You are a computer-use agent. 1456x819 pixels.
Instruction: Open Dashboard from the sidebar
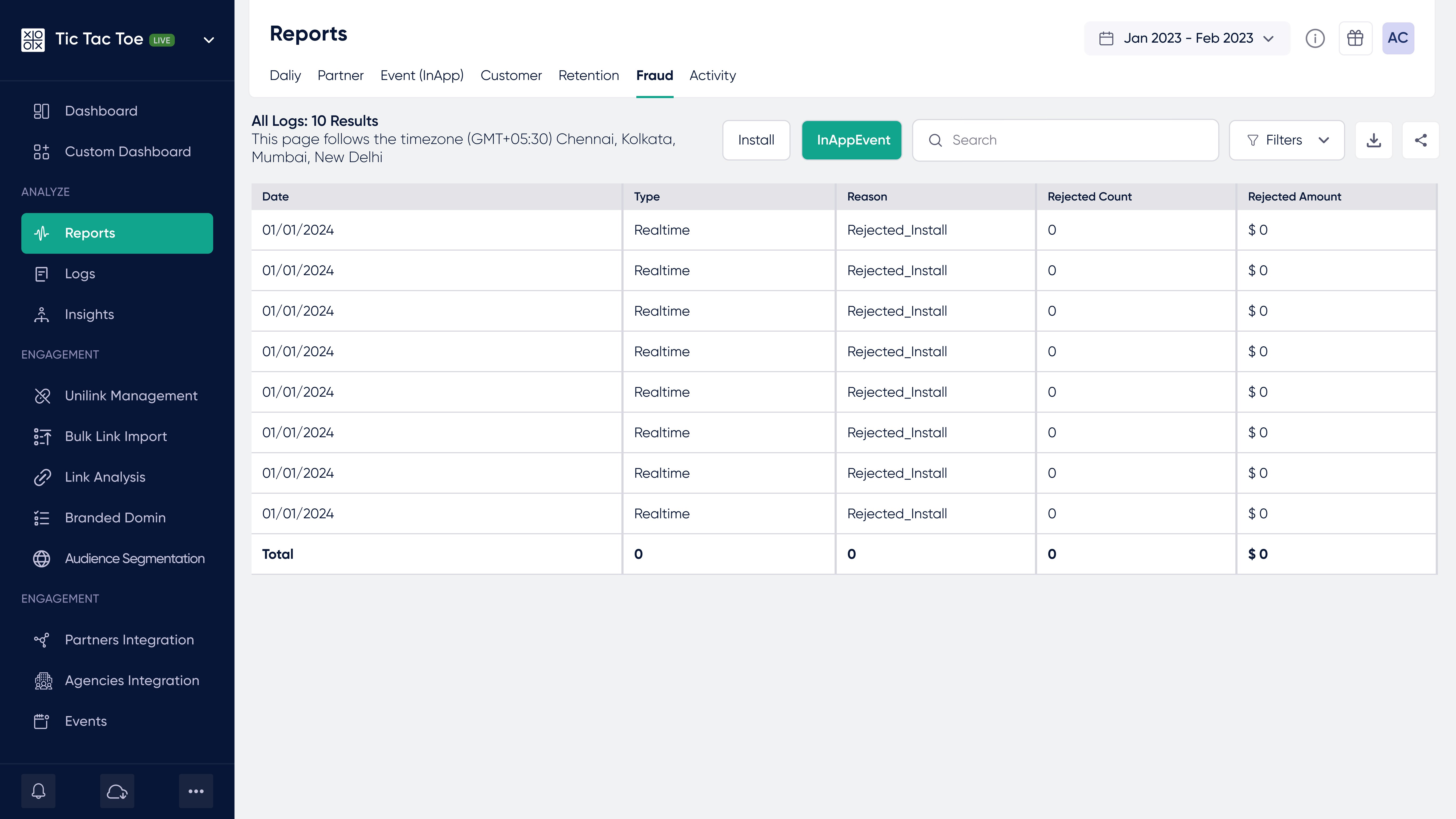point(117,111)
